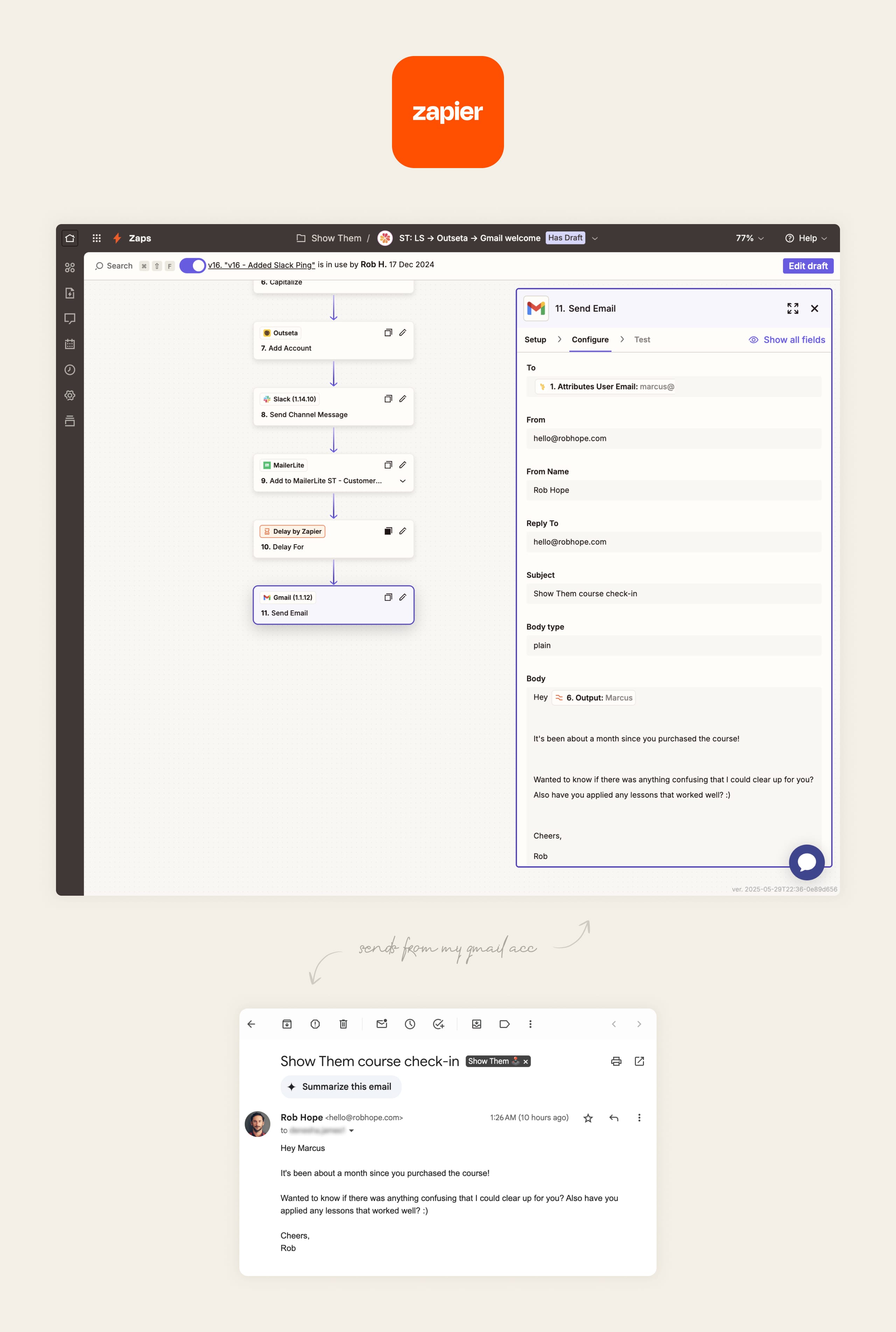Edit the Slack Send Channel Message step

(x=402, y=399)
